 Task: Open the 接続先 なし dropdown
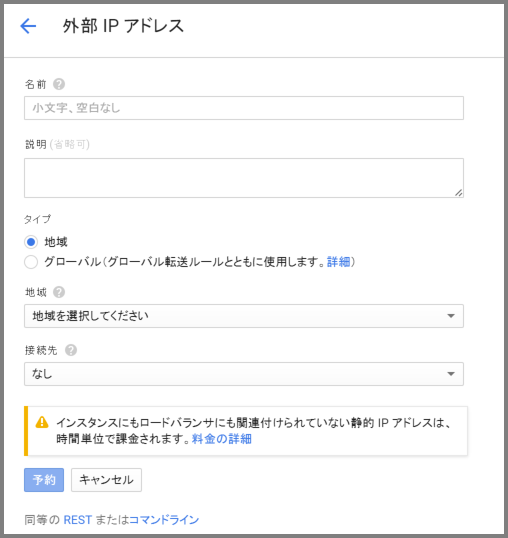(x=244, y=374)
